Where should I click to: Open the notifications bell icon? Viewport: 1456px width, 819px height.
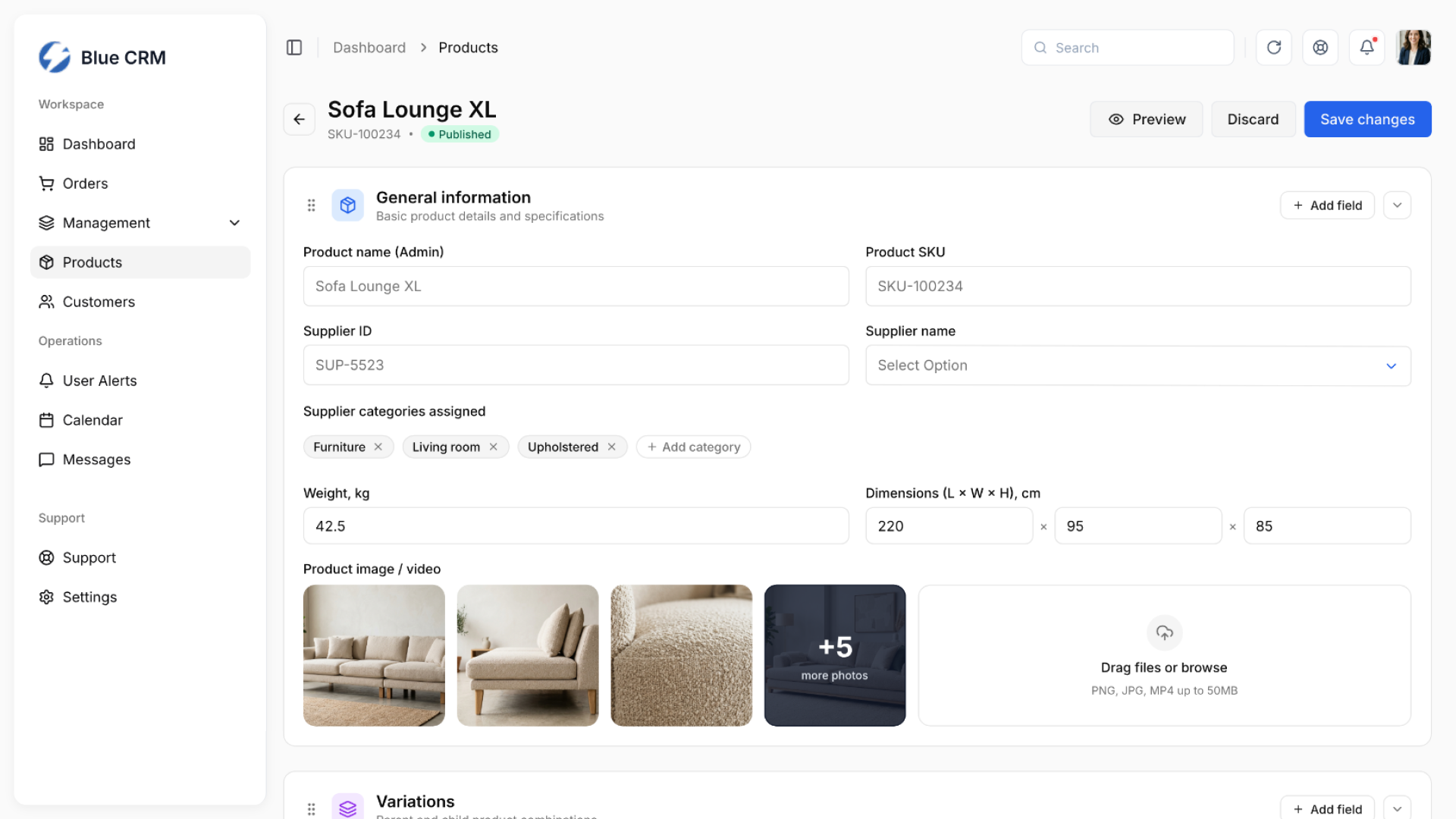pos(1367,48)
